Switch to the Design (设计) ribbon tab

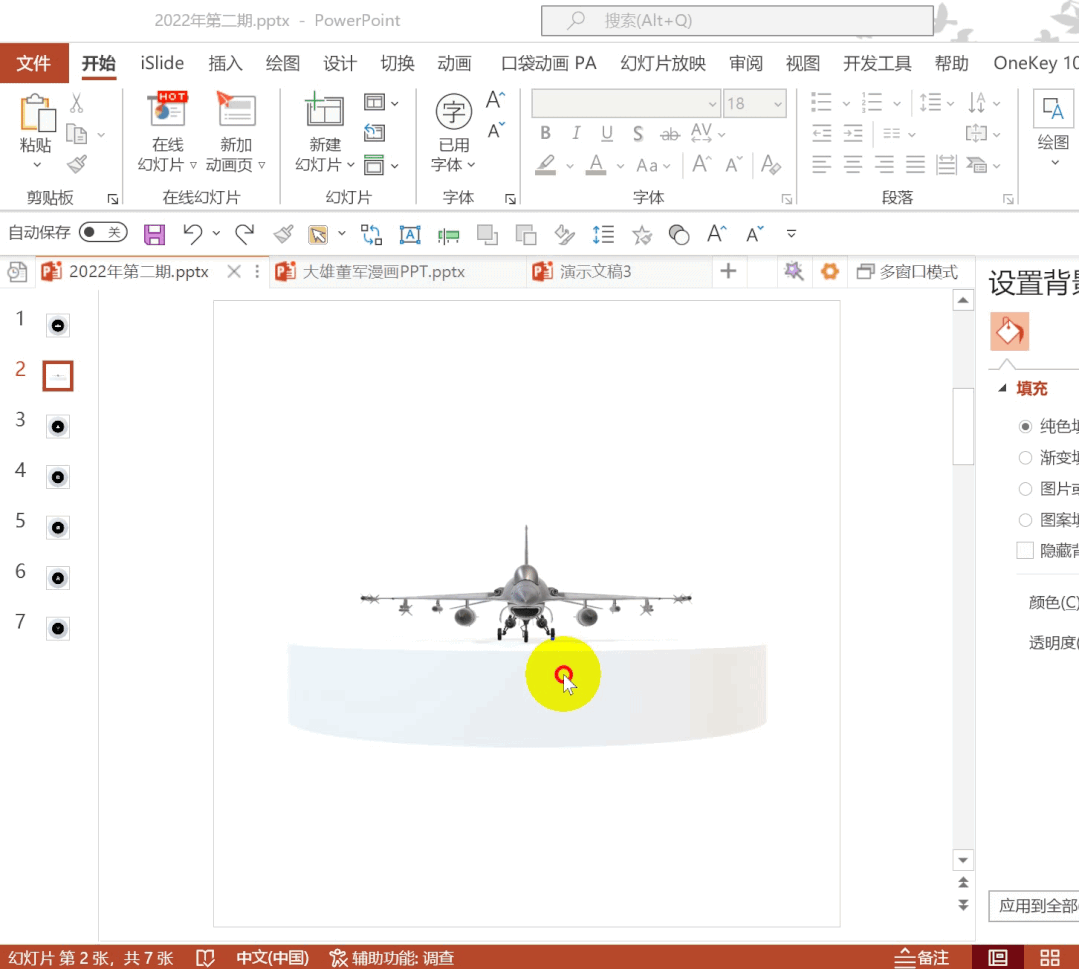[340, 63]
